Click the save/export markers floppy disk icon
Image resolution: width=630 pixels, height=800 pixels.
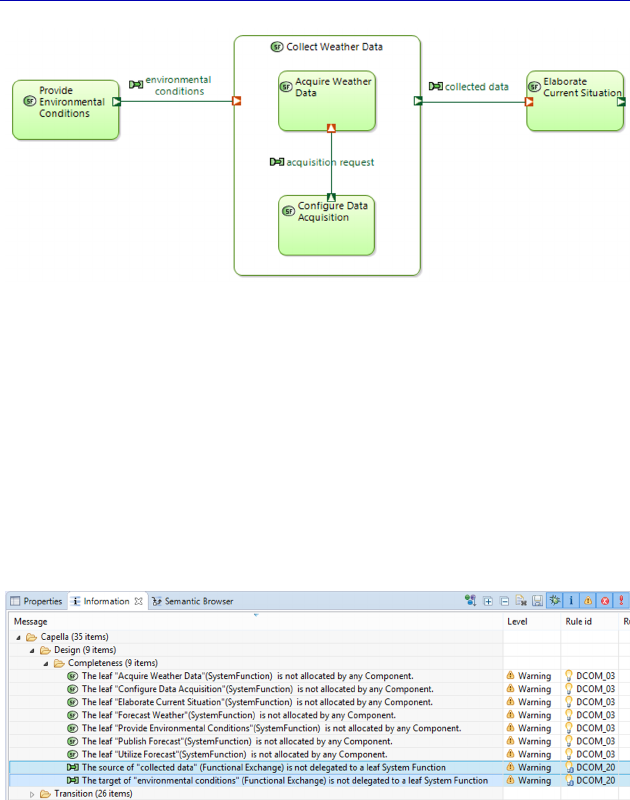(x=537, y=601)
